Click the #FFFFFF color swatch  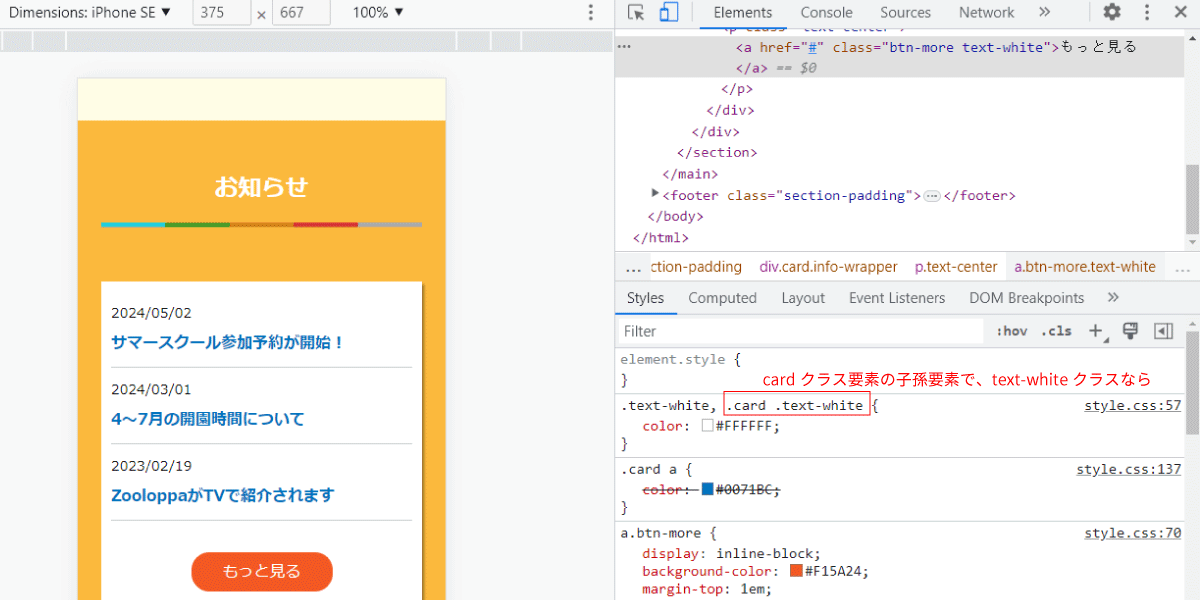click(707, 426)
